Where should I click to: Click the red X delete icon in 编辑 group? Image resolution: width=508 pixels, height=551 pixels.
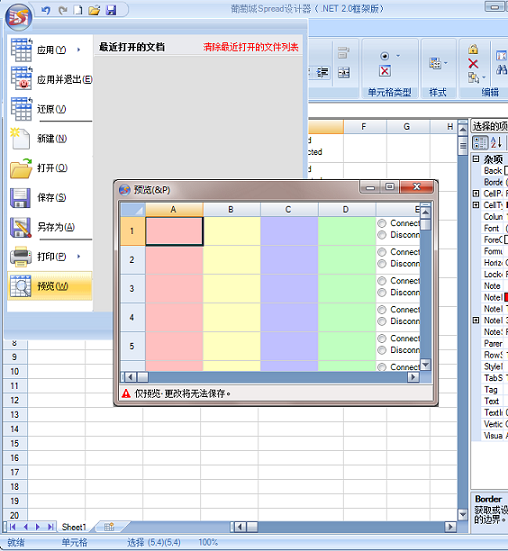pyautogui.click(x=473, y=64)
